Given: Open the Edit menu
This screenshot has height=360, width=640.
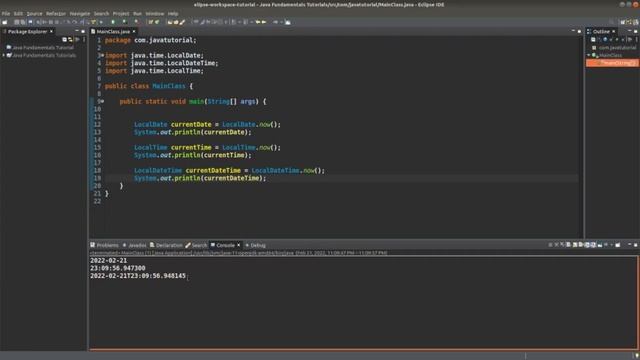Looking at the screenshot, I should [x=18, y=13].
